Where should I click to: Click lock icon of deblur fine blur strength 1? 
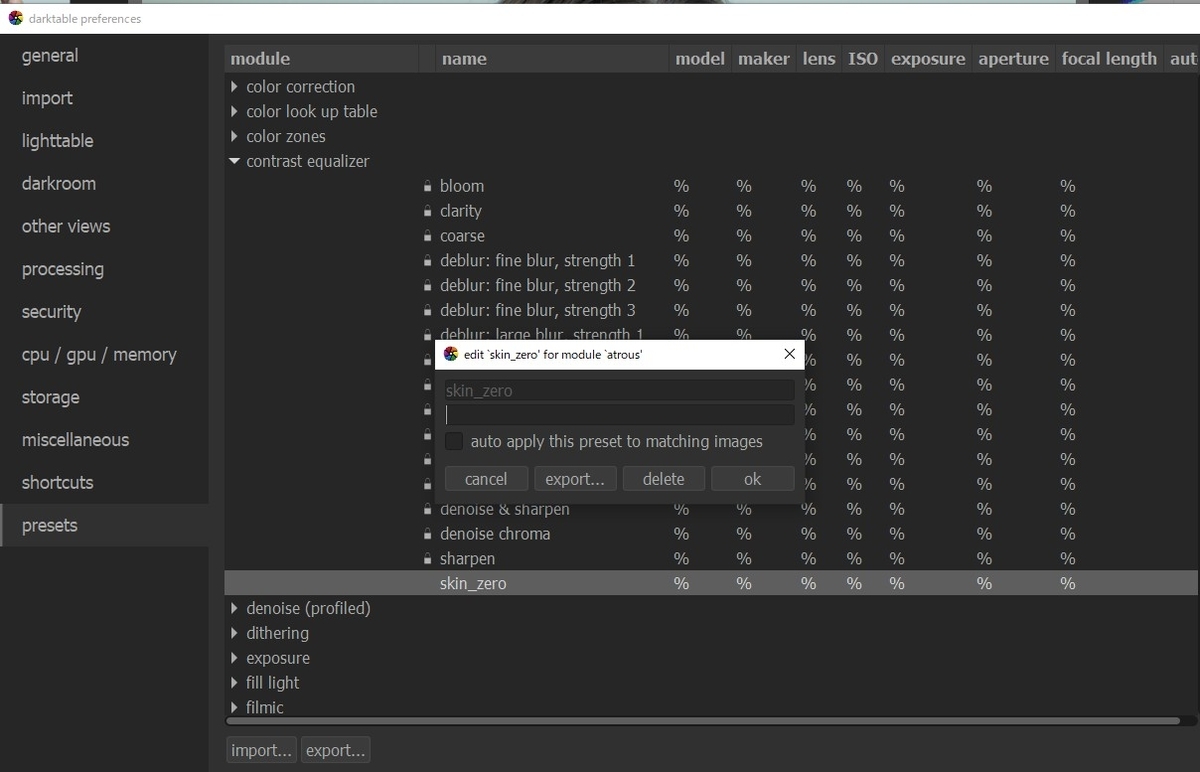[x=427, y=261]
